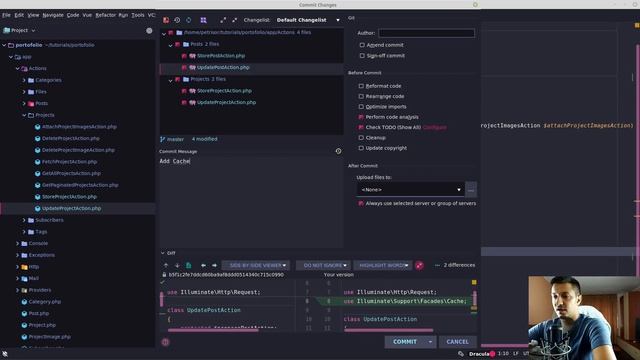Uncheck the UpdatePostAction.php change checkbox
The height and width of the screenshot is (360, 640).
[x=184, y=67]
